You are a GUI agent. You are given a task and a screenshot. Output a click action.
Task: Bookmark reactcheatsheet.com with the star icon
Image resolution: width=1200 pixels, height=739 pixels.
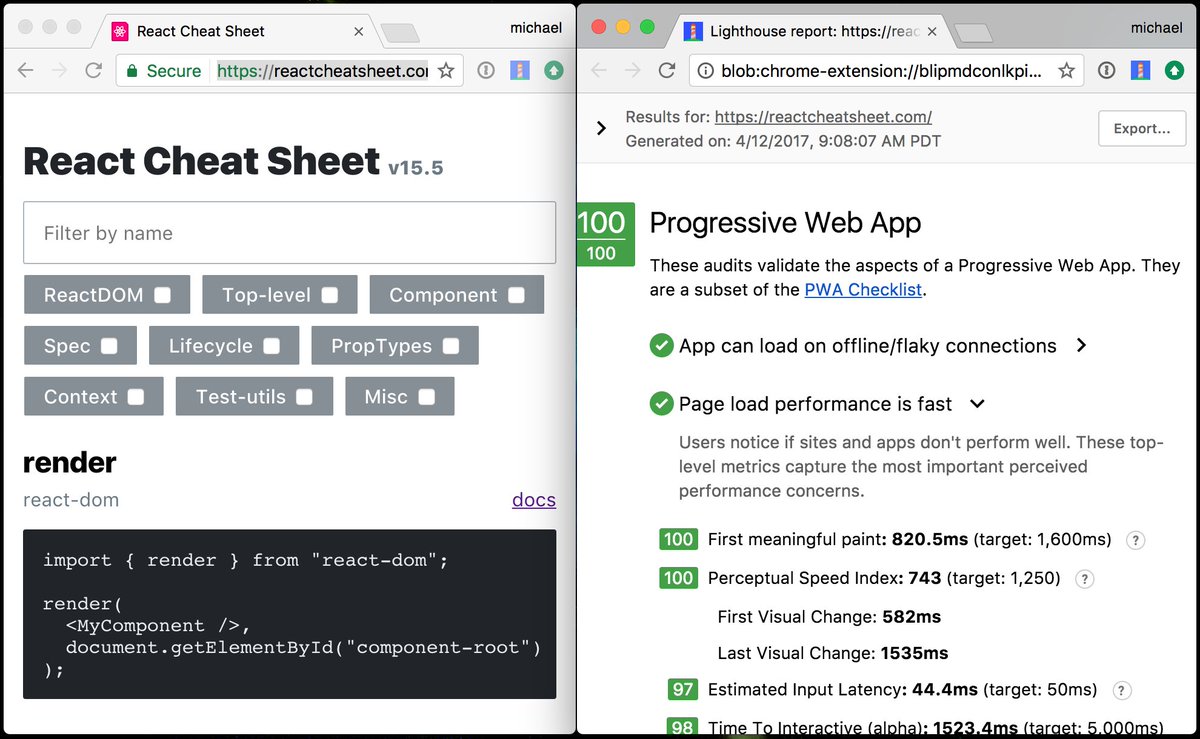coord(446,71)
